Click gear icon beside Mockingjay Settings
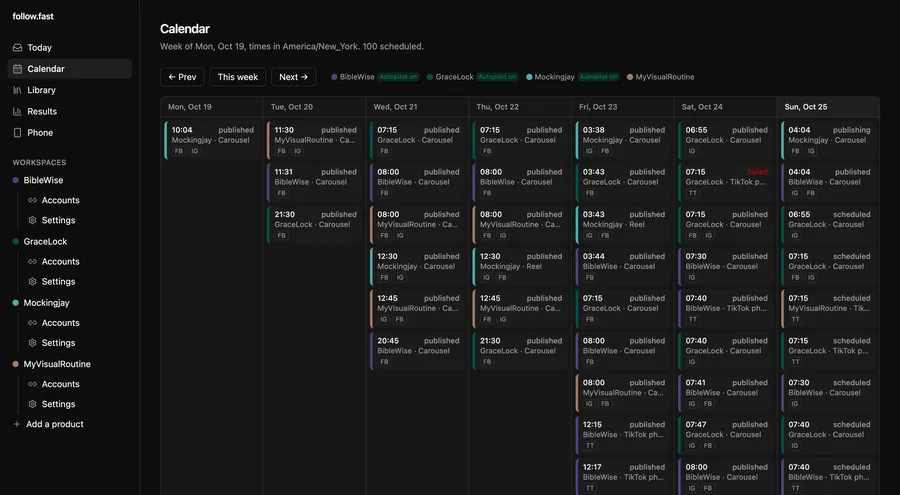The width and height of the screenshot is (900, 495). click(32, 343)
